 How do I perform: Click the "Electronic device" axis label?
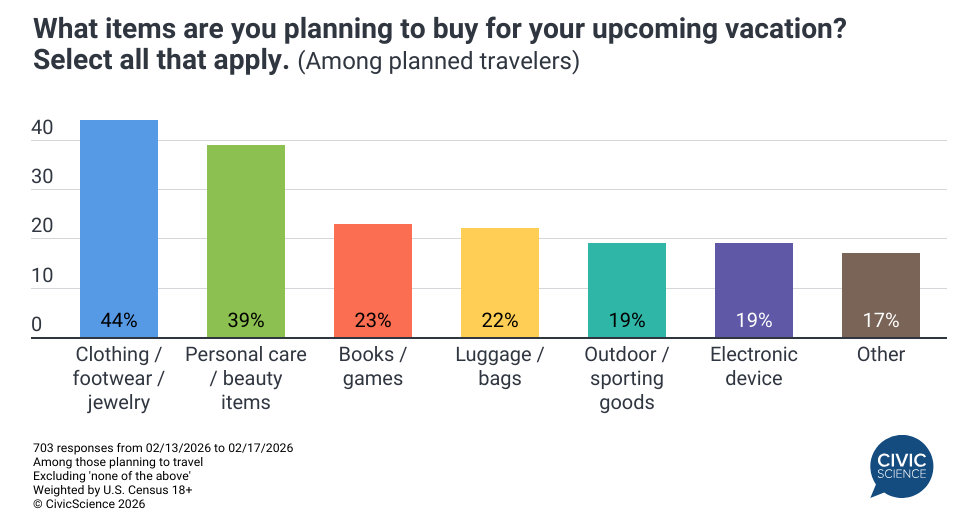753,366
